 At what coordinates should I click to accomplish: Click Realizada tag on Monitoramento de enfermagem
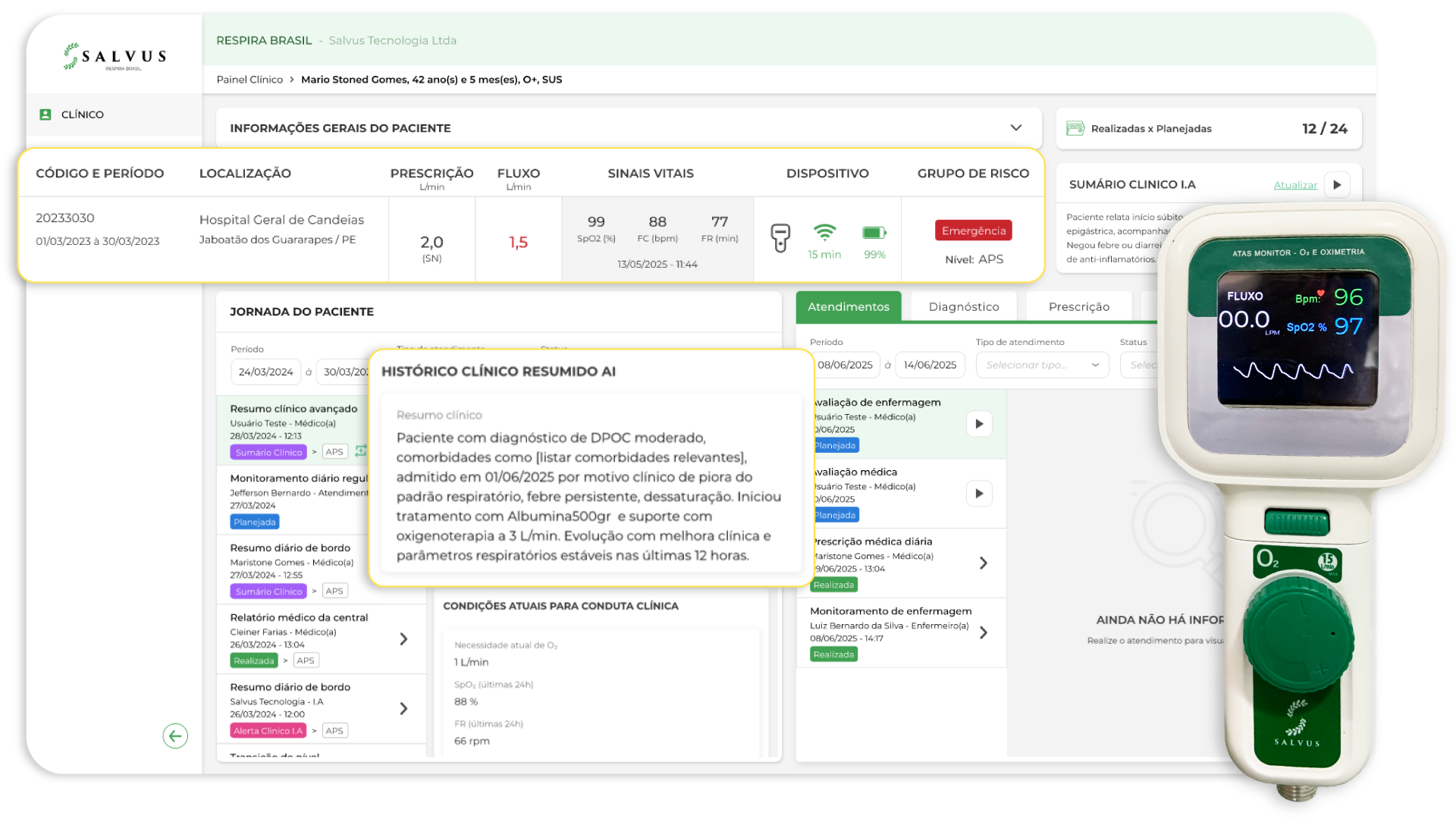tap(833, 654)
